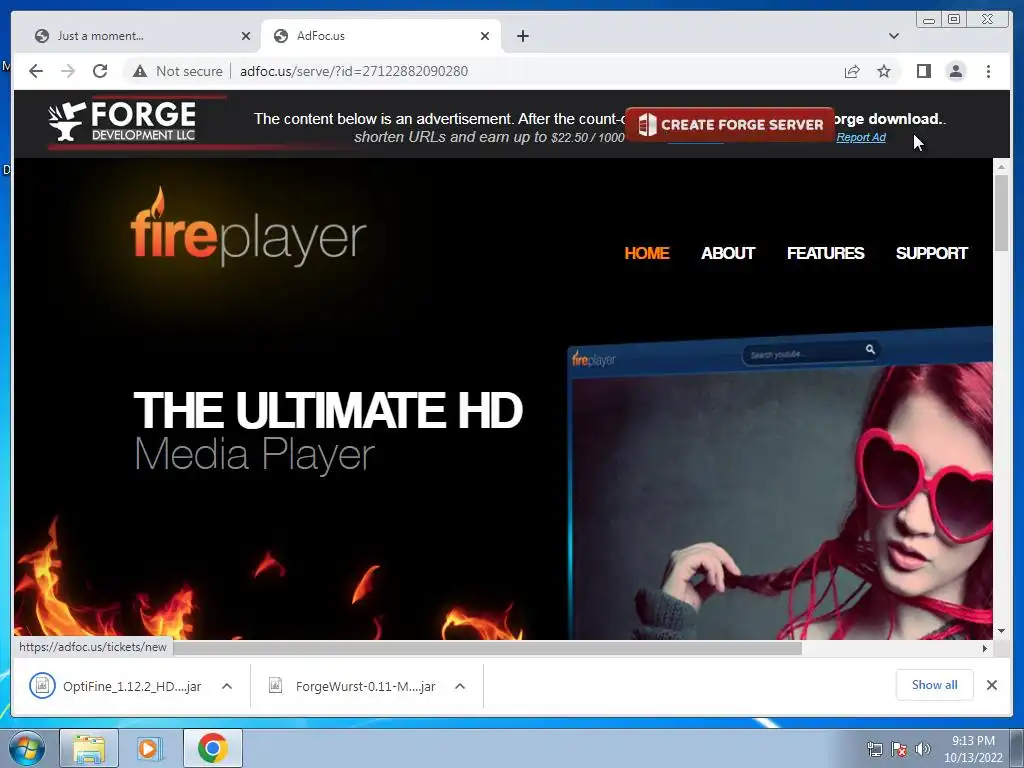Bookmark this page with the star icon
Image resolution: width=1024 pixels, height=768 pixels.
pos(884,71)
